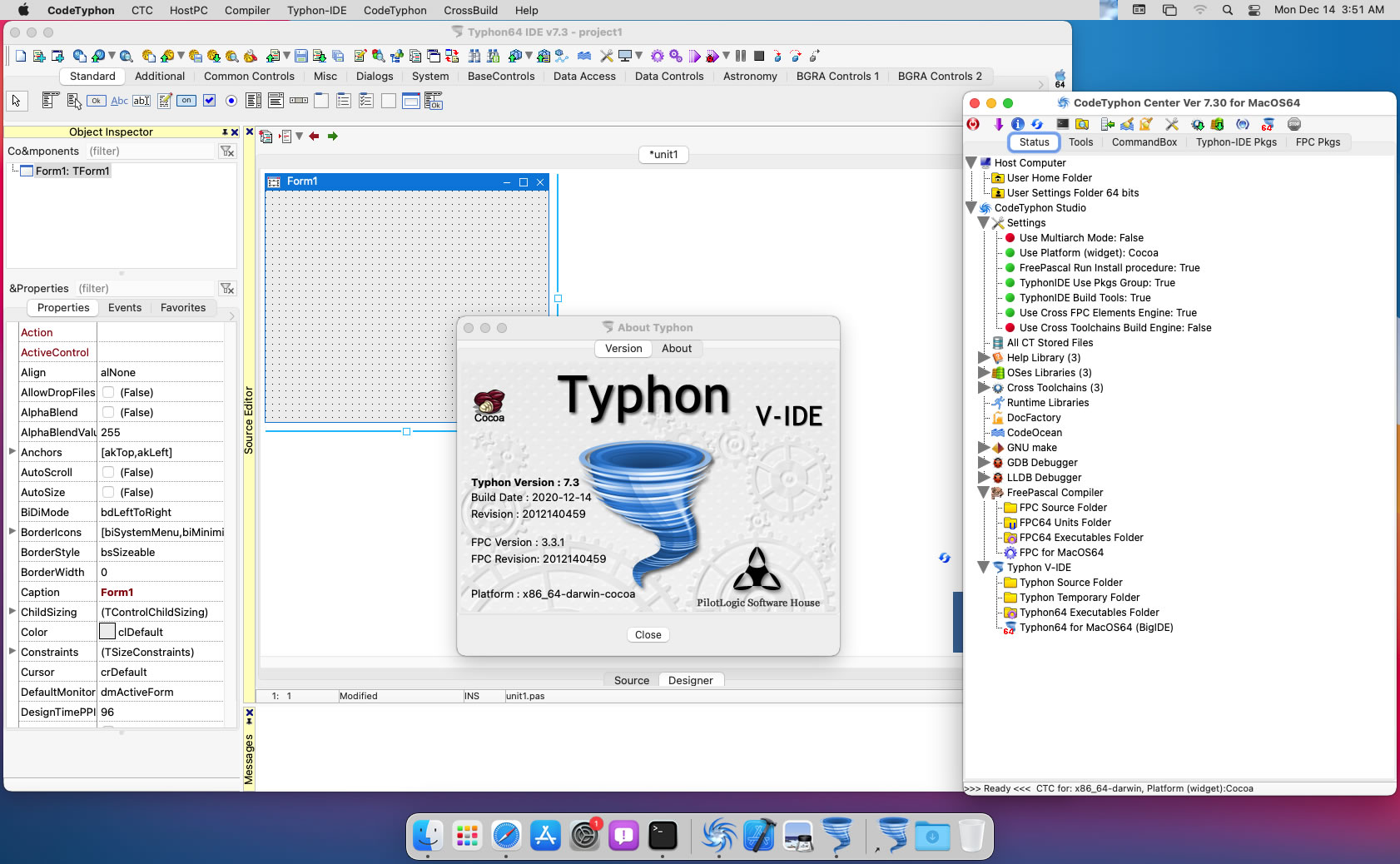1400x864 pixels.
Task: Expand the GDB Debugger node
Action: point(984,463)
